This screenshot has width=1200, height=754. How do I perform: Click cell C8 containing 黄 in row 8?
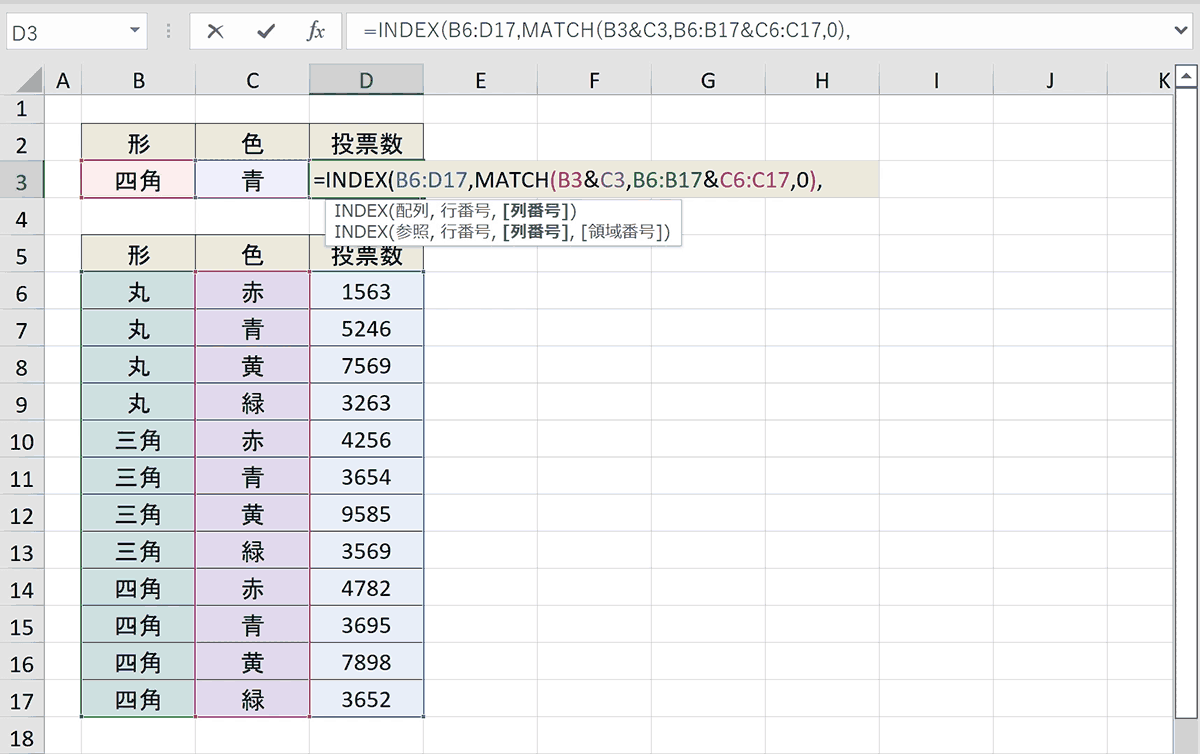click(252, 366)
